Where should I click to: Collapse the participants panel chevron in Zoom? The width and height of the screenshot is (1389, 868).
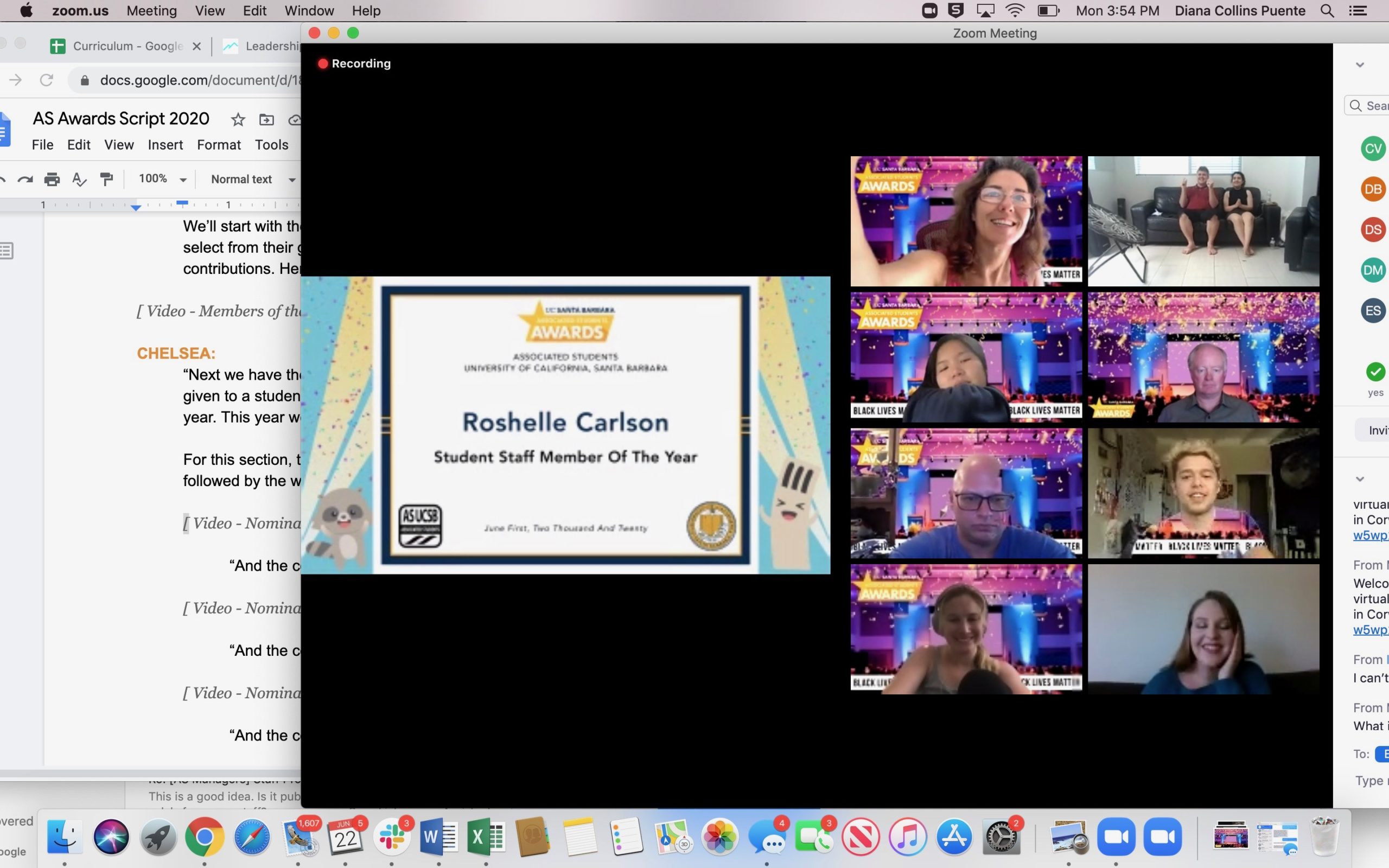1360,65
